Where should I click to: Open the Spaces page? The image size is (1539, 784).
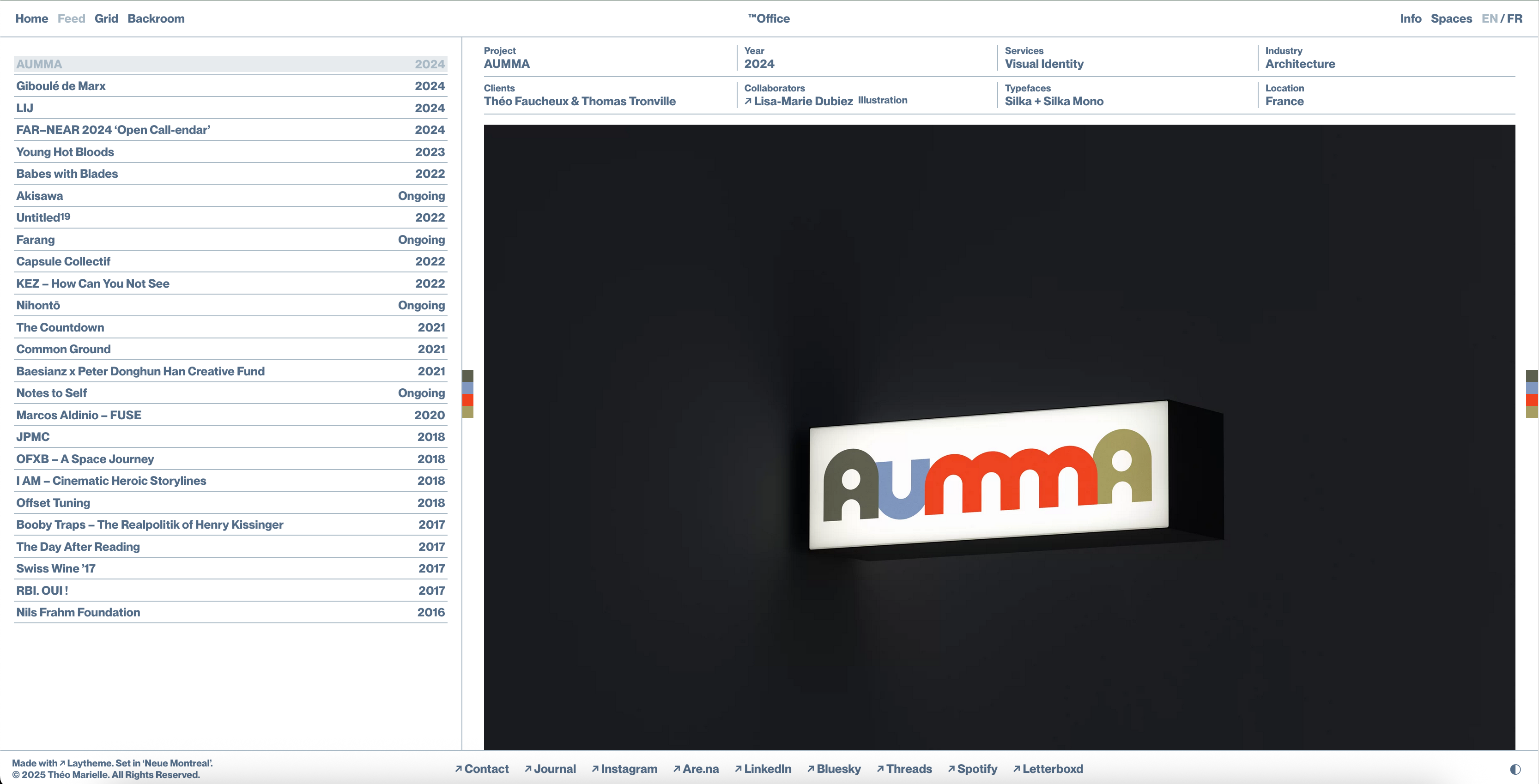pyautogui.click(x=1451, y=18)
